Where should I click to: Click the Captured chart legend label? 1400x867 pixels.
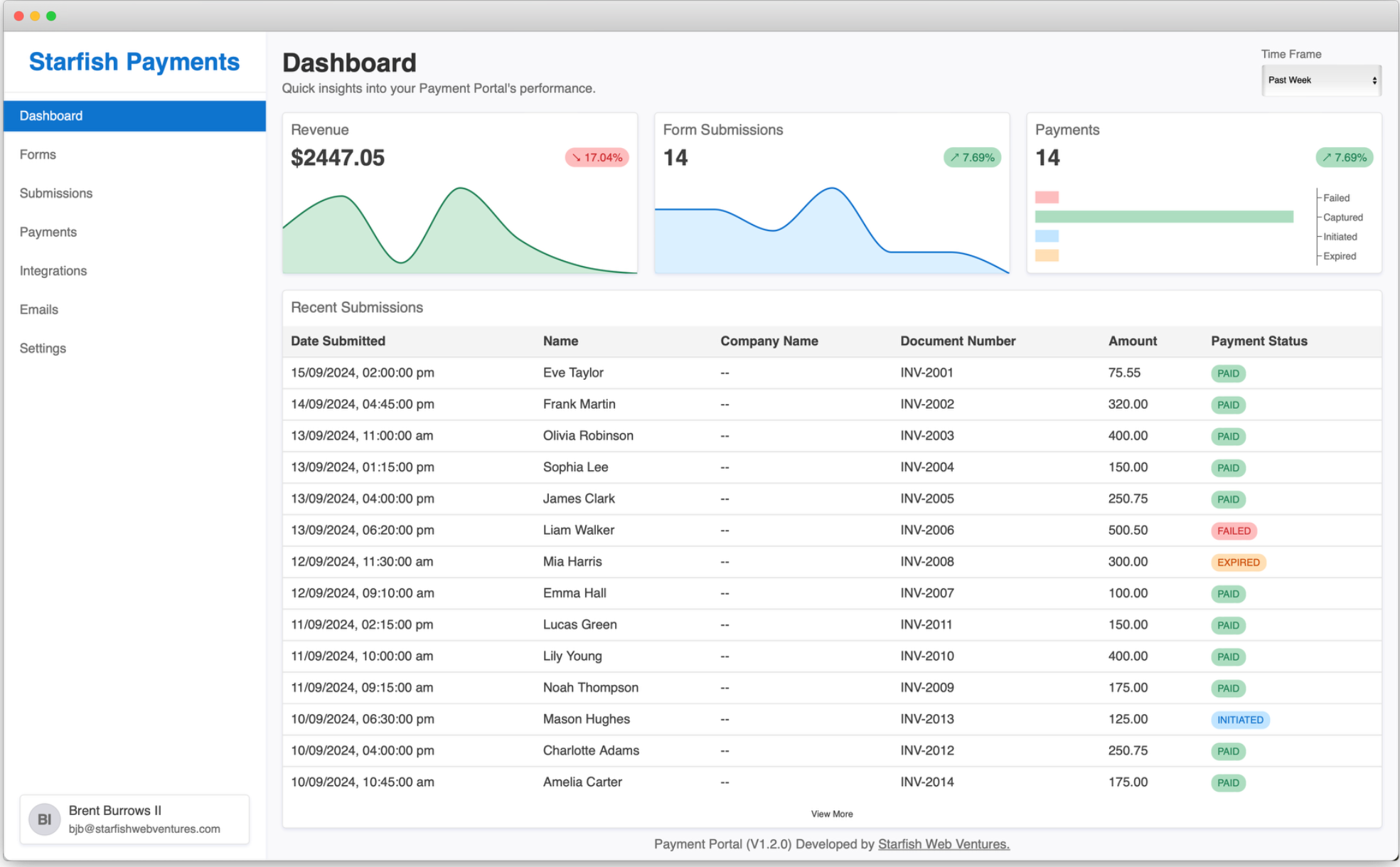[x=1342, y=217]
